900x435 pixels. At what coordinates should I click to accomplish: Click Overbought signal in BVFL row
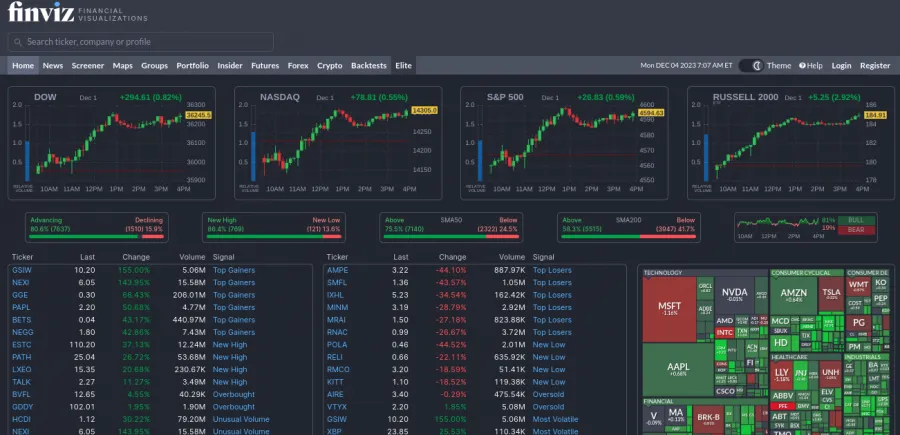(x=234, y=395)
